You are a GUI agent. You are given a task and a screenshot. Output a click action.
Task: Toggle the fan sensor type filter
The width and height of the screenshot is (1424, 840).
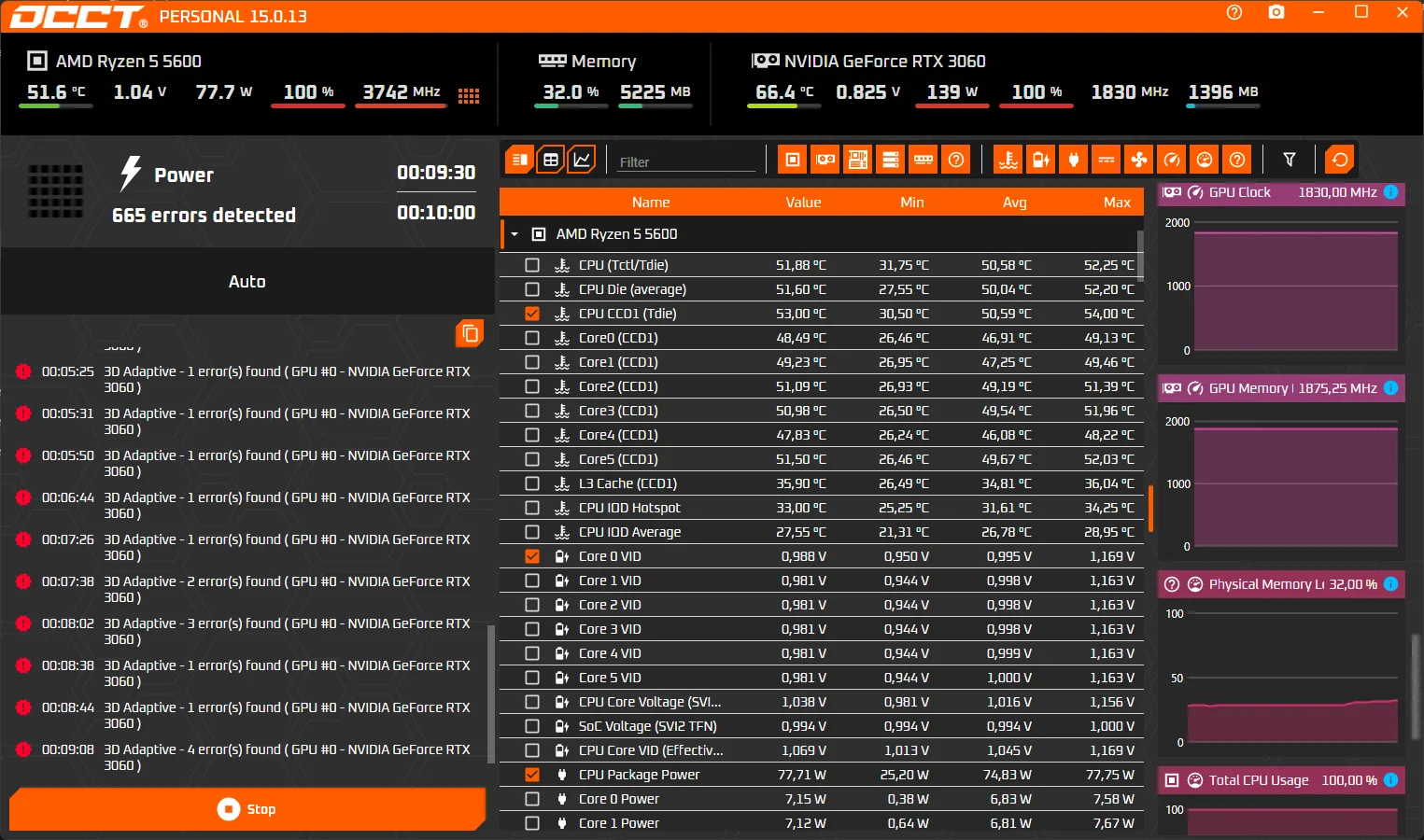1139,160
